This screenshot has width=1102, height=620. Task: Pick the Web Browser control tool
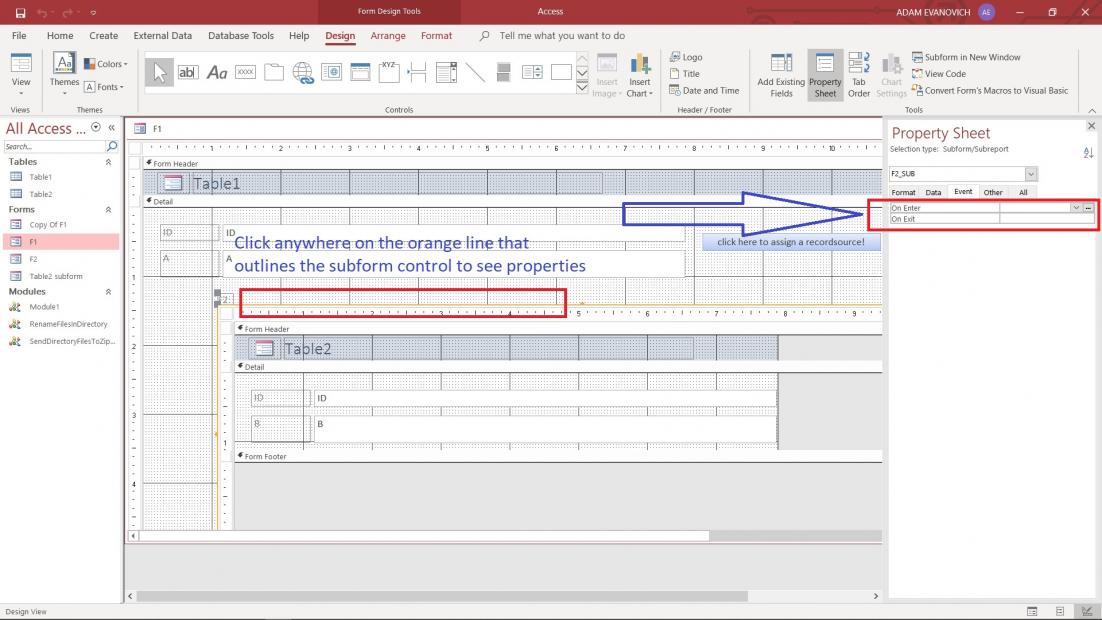[332, 72]
